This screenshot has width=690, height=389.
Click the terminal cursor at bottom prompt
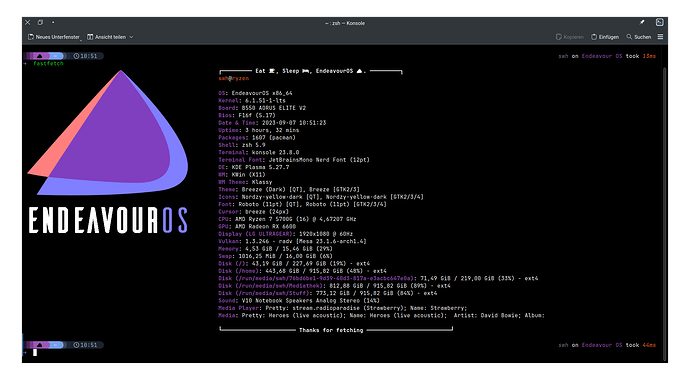click(35, 352)
